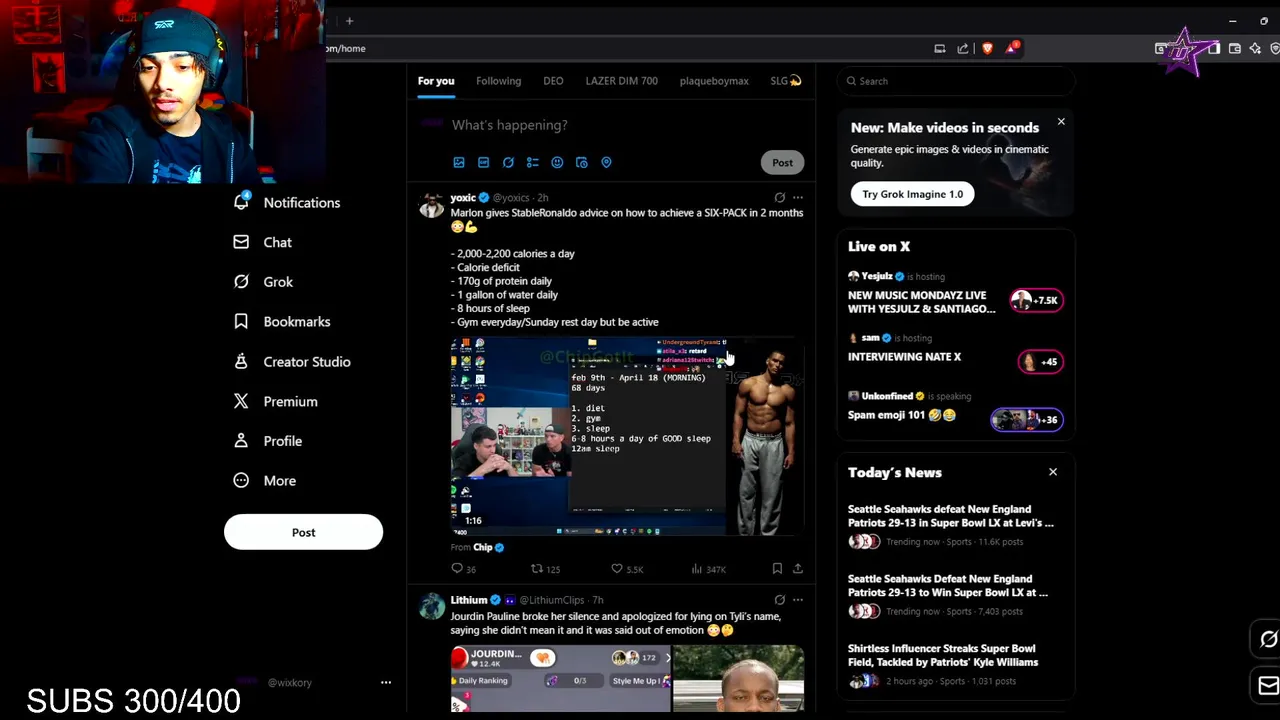1280x720 pixels.
Task: Dismiss the Grok video promo card
Action: click(x=1061, y=122)
